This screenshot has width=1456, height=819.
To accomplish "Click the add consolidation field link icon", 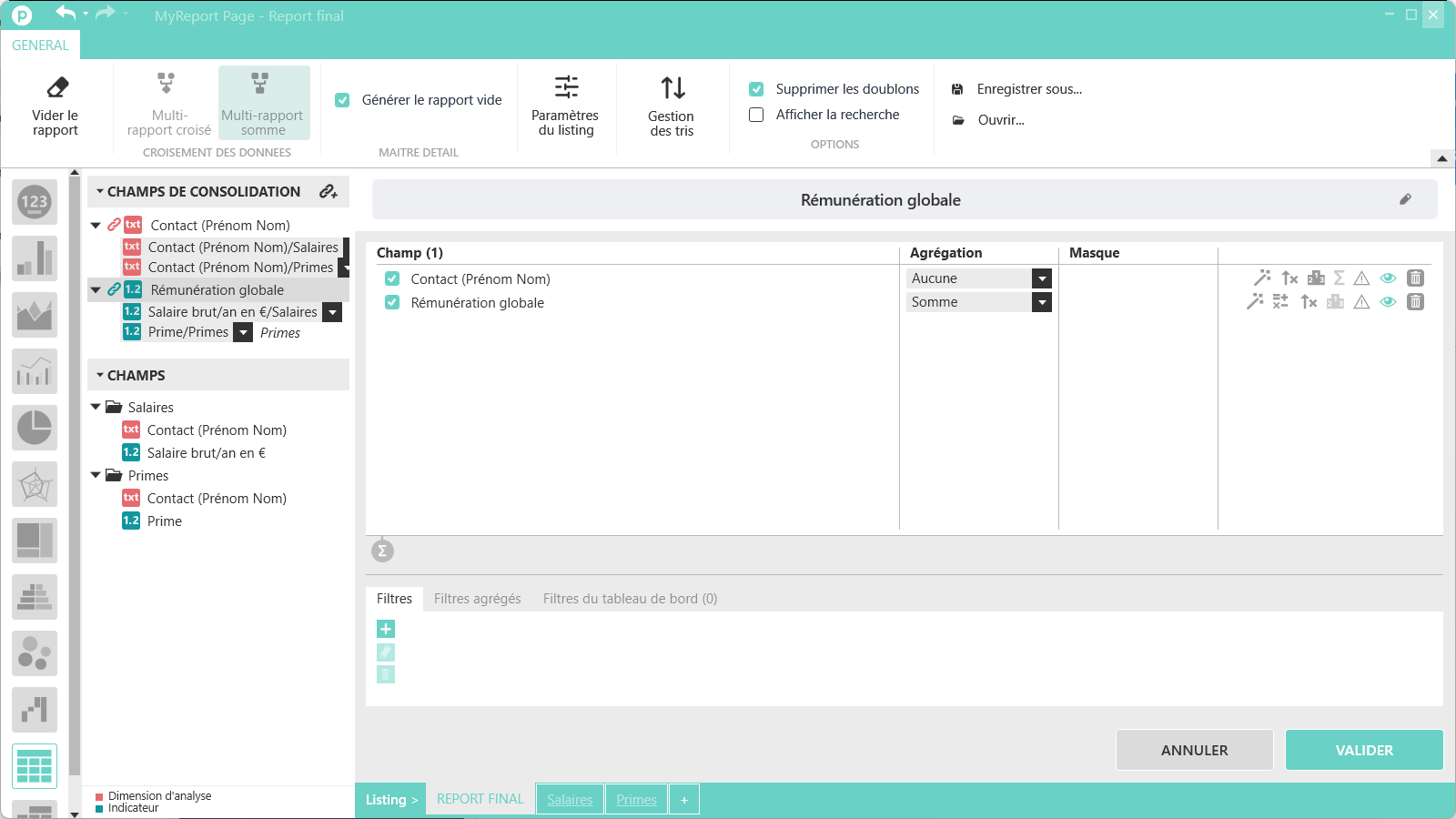I will 329,191.
